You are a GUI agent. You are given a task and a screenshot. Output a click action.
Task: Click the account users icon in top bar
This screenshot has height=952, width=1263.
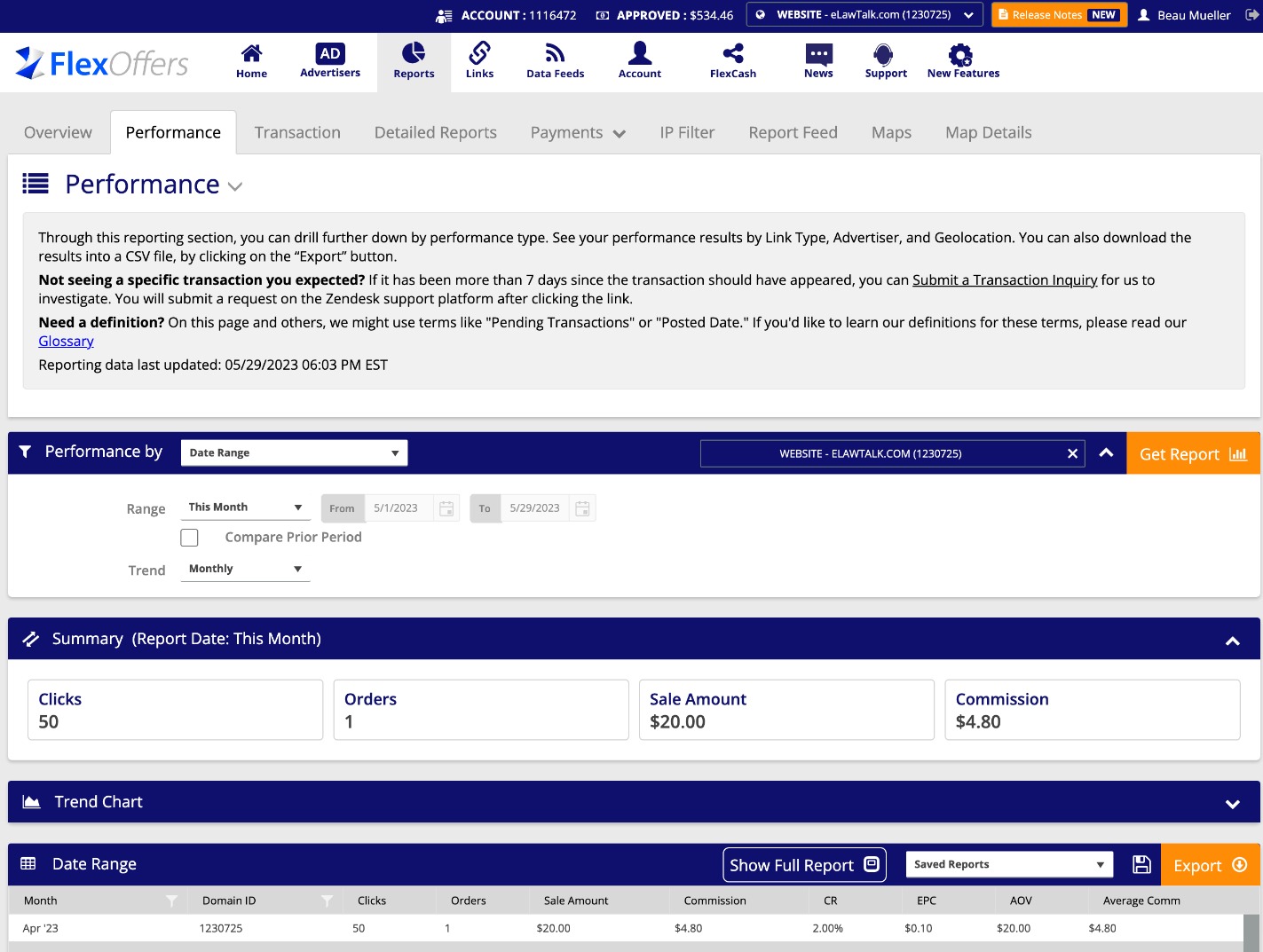click(x=444, y=16)
